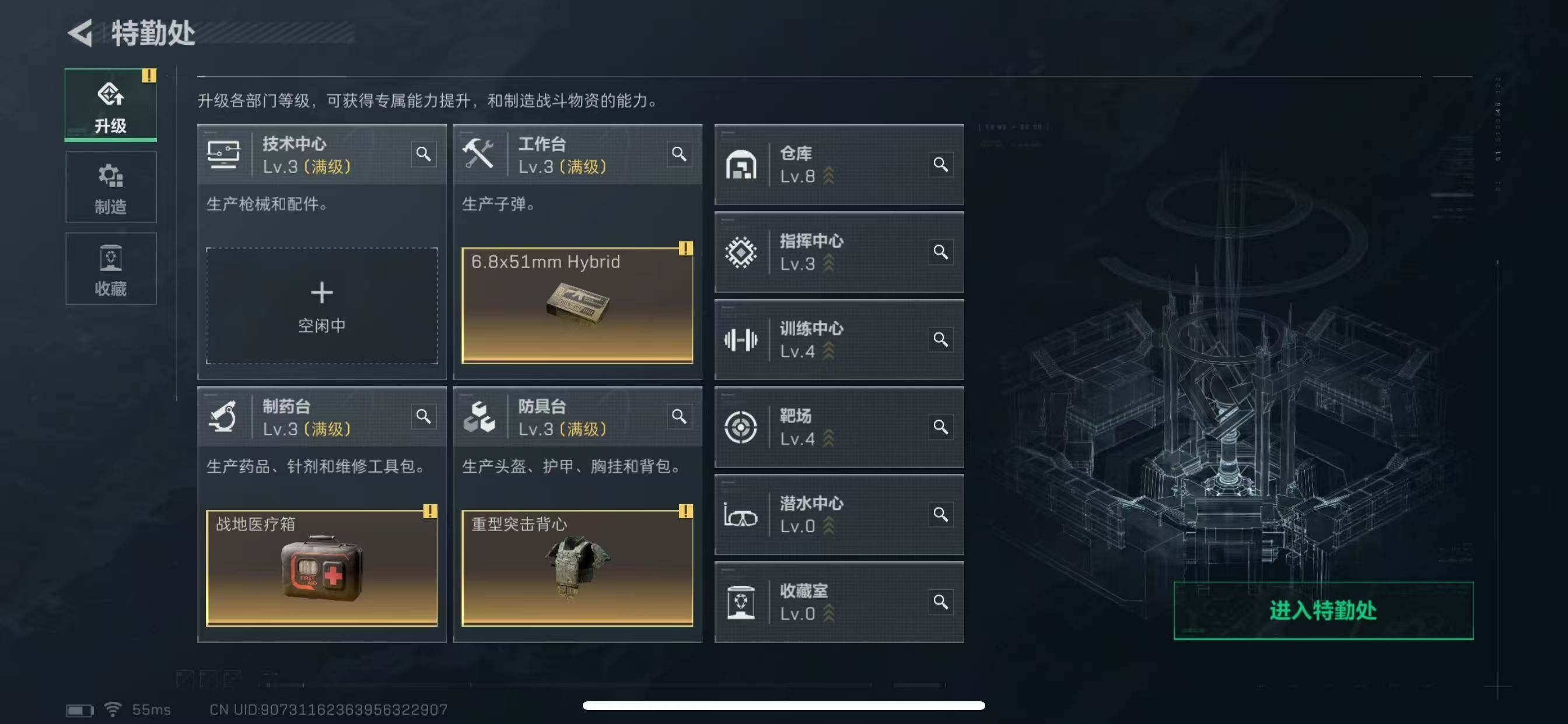Switch to the 制造 tab
Image resolution: width=1568 pixels, height=724 pixels.
111,187
